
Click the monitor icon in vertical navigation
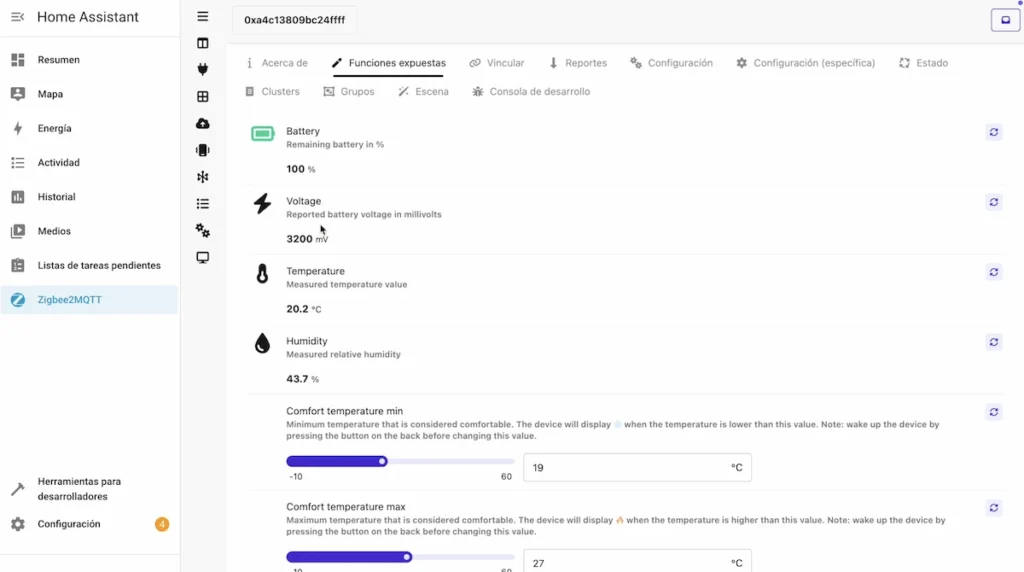[203, 258]
